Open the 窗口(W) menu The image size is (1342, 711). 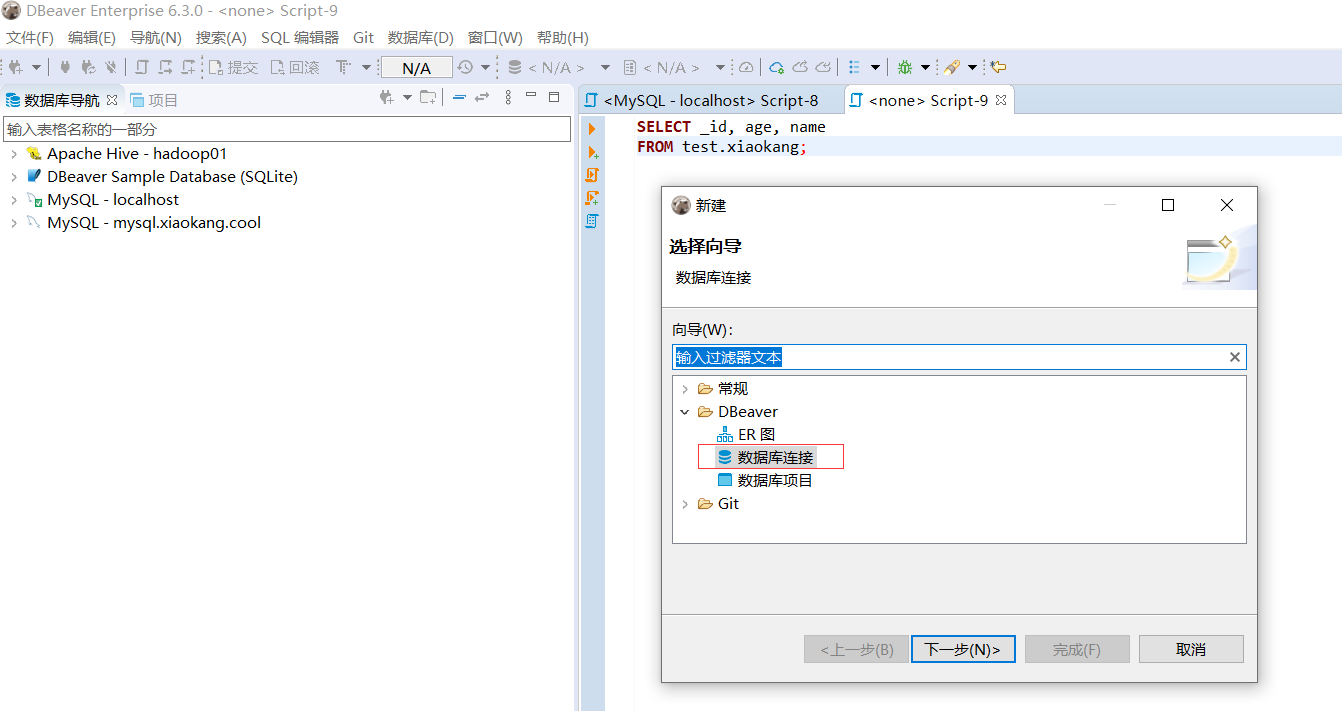pos(495,37)
